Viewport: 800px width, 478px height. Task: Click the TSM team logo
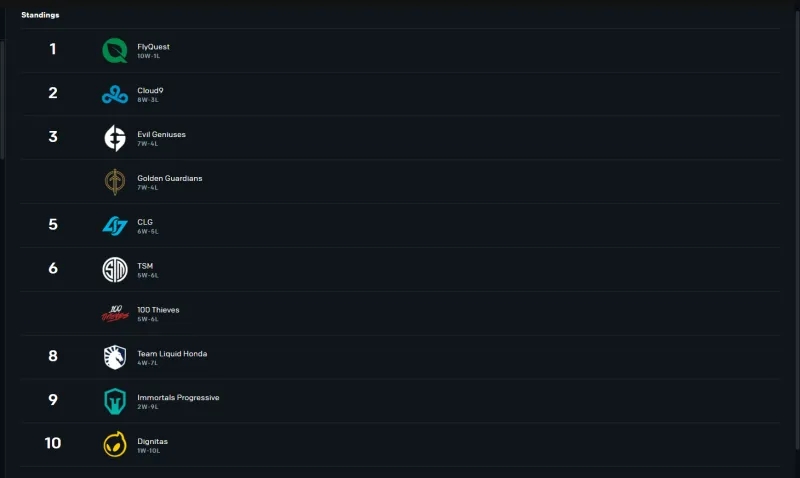pyautogui.click(x=115, y=270)
